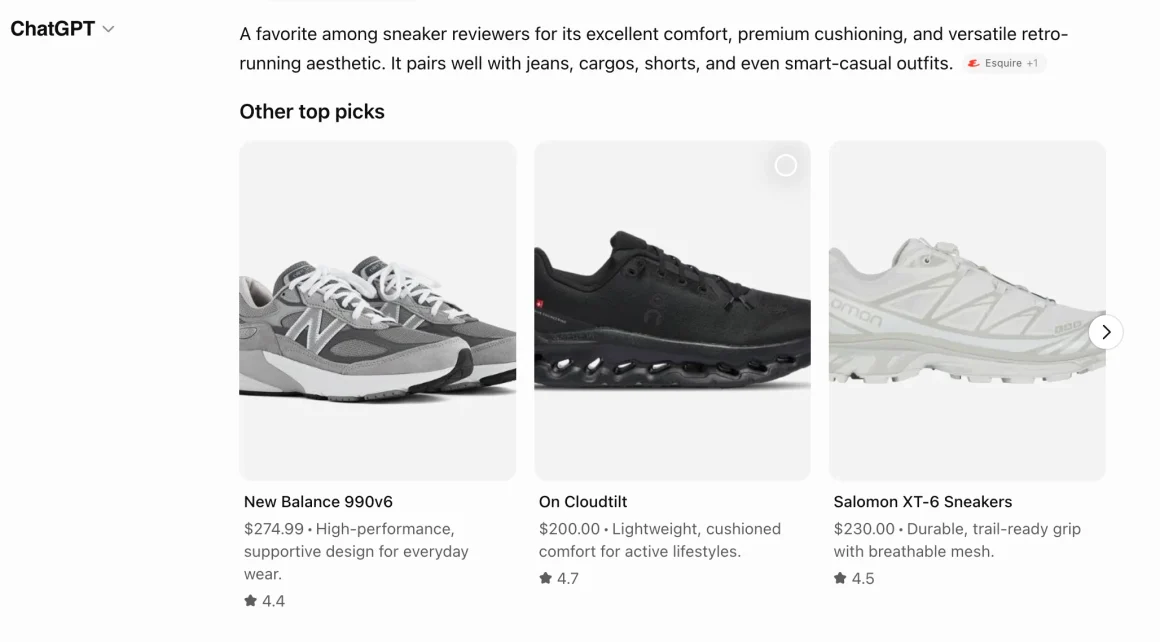Click the $200.00 On Cloudtilt price description

(x=660, y=540)
